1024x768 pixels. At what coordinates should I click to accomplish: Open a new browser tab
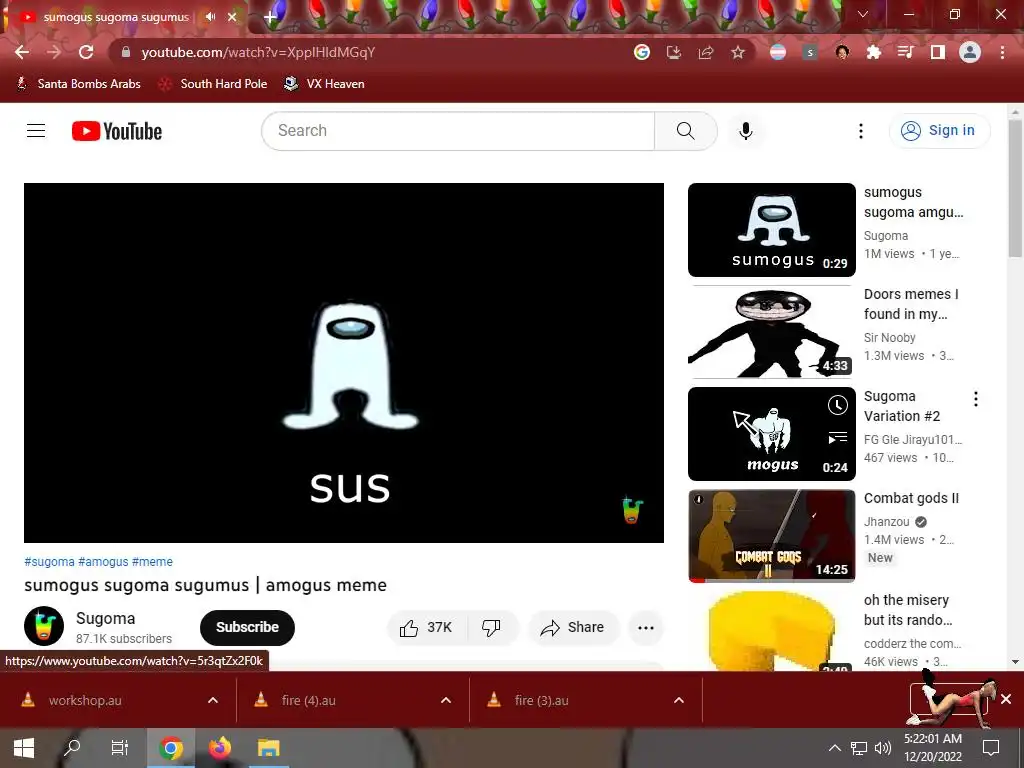[270, 17]
